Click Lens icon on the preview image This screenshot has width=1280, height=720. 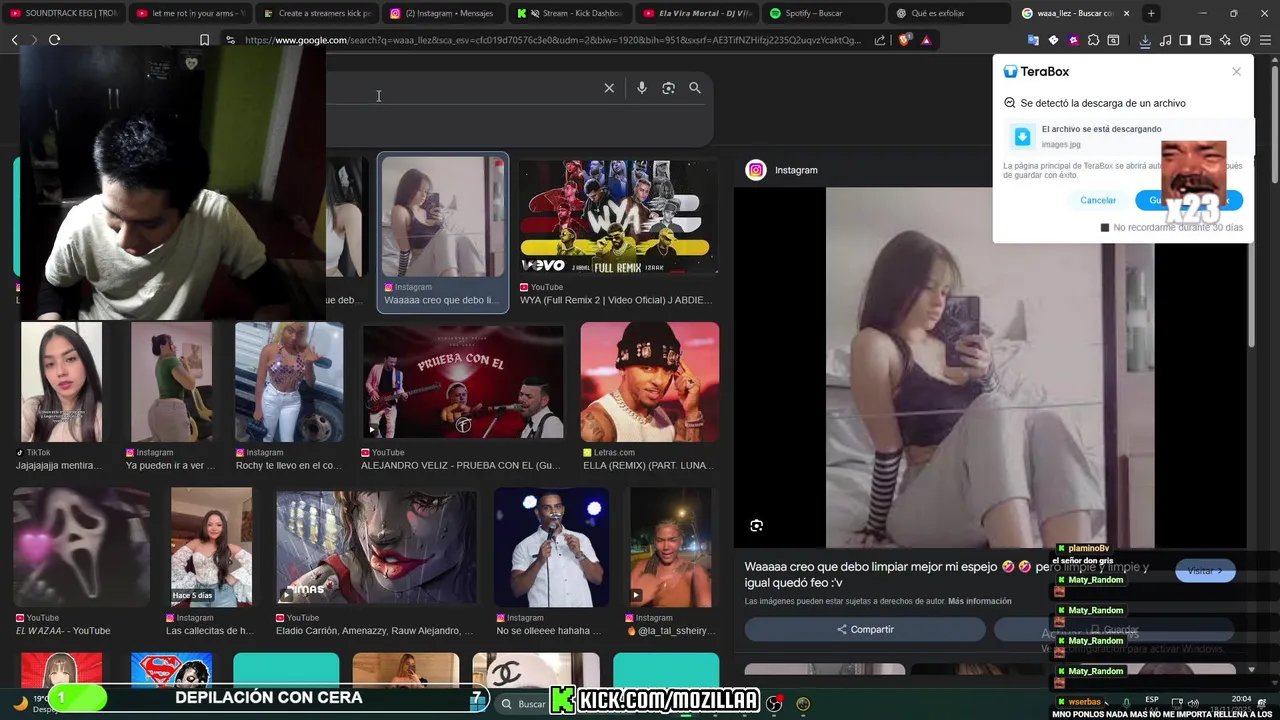point(757,526)
